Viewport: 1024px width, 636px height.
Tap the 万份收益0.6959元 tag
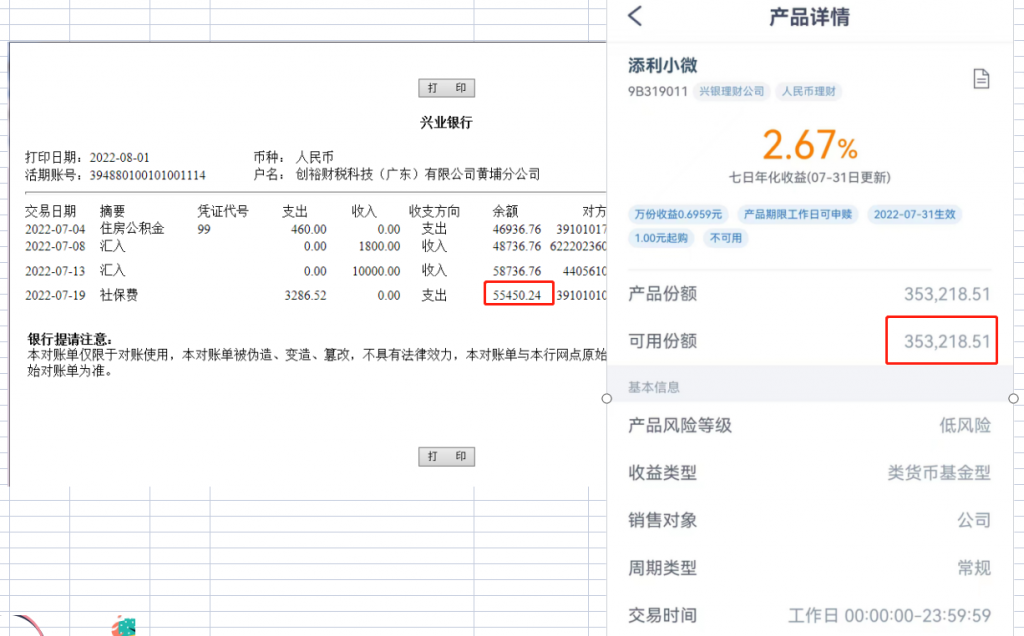[678, 214]
